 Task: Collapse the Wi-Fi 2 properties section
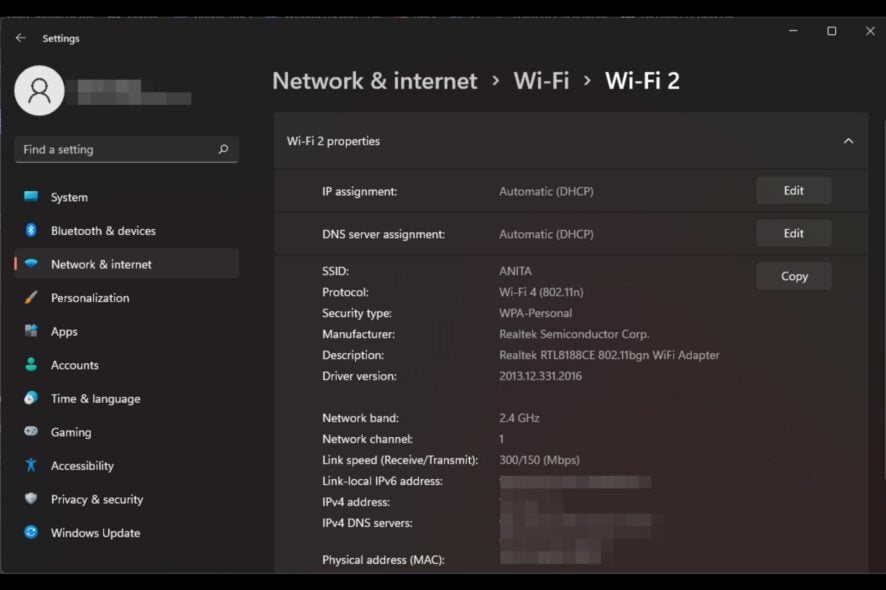tap(848, 141)
